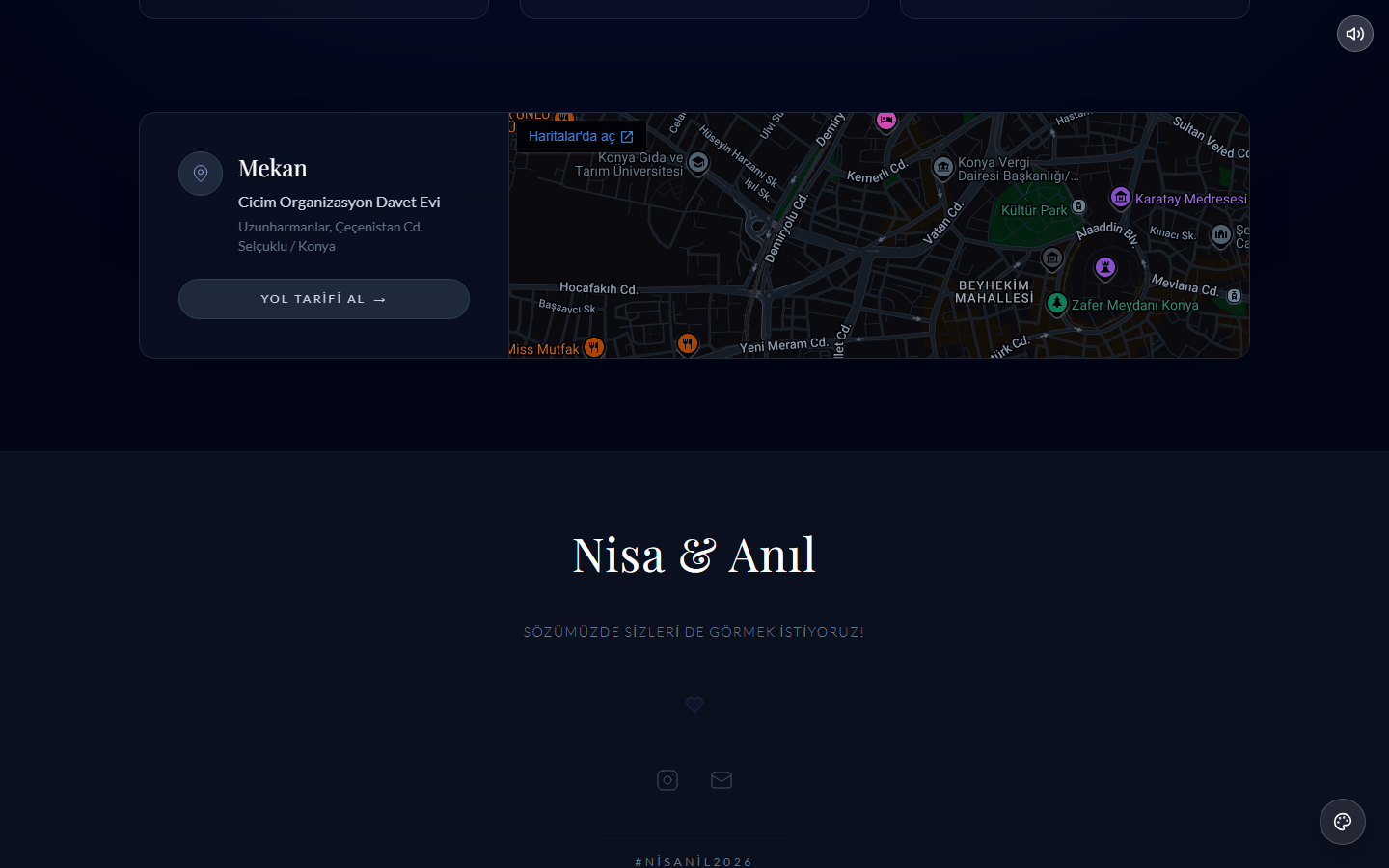Click the email envelope icon
1389x868 pixels.
pyautogui.click(x=722, y=780)
